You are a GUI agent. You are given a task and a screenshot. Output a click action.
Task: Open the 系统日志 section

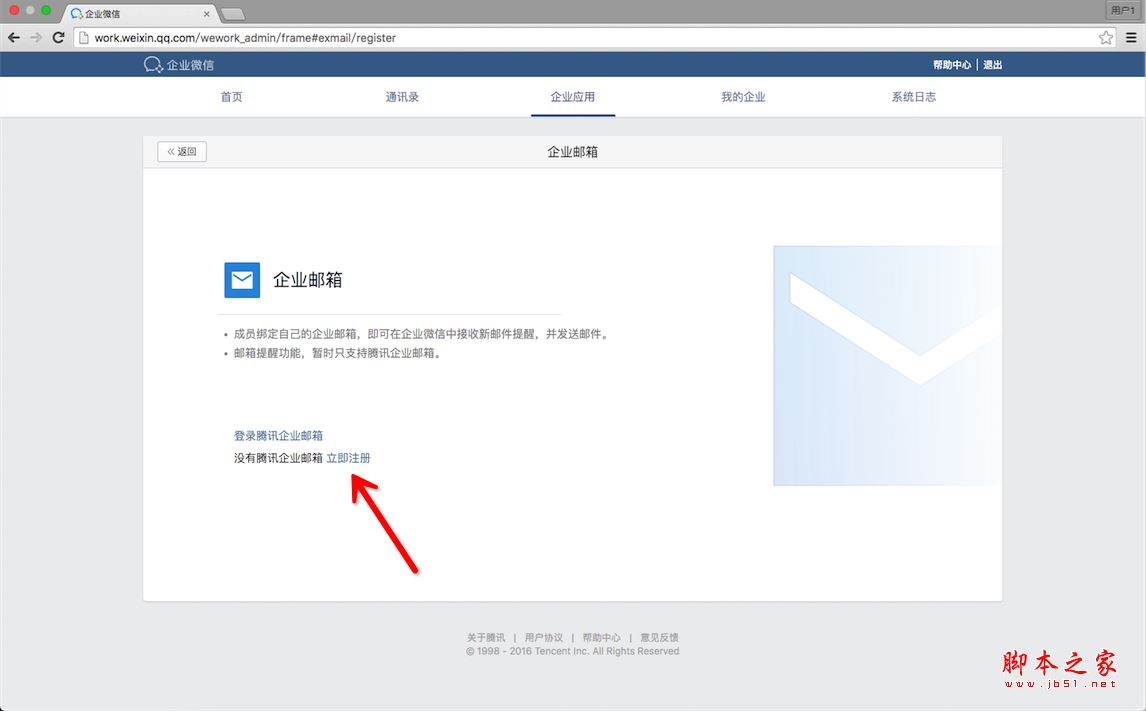click(x=913, y=97)
